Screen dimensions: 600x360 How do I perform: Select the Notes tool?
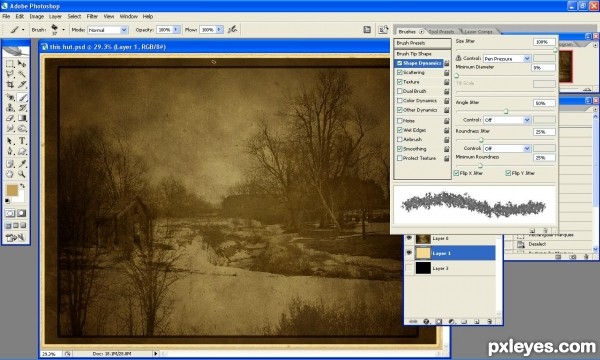tap(10, 164)
